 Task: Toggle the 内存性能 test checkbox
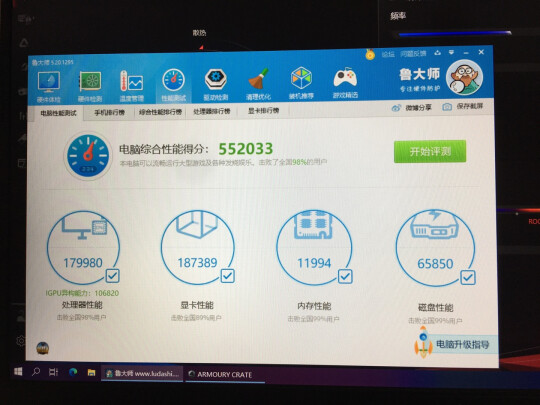[x=345, y=276]
